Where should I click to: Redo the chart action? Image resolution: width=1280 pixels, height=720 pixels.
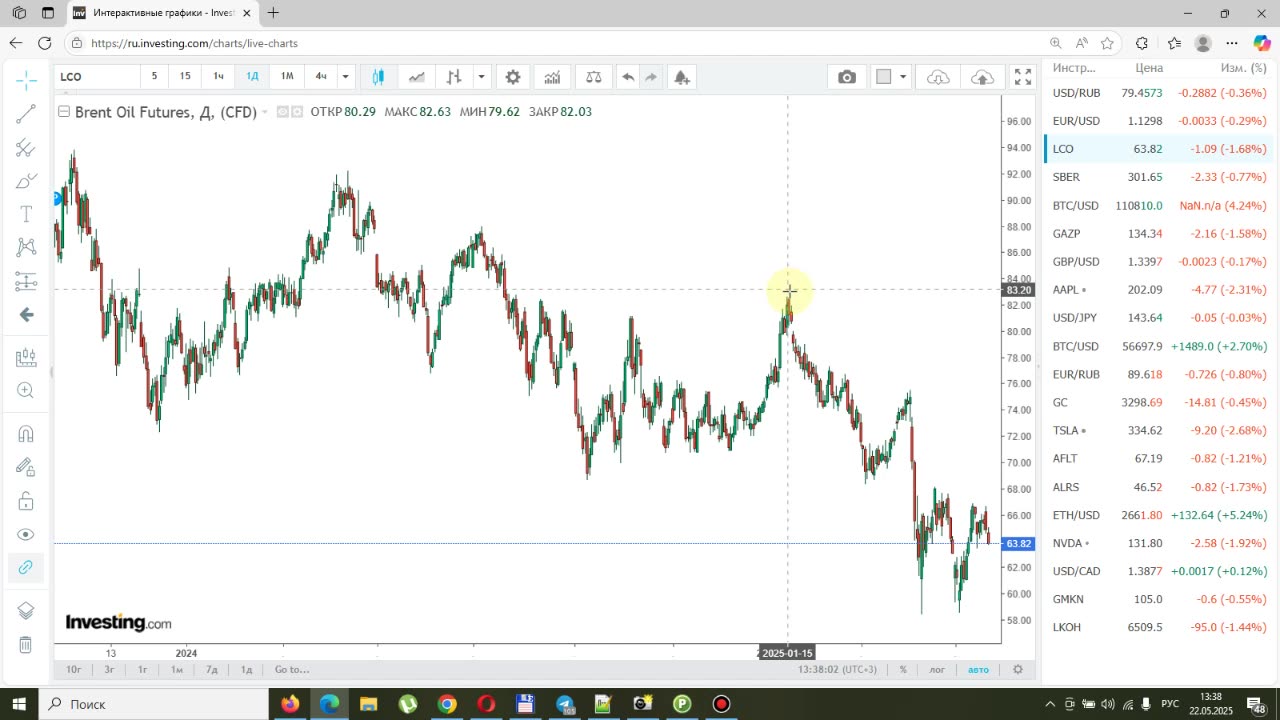pos(651,77)
